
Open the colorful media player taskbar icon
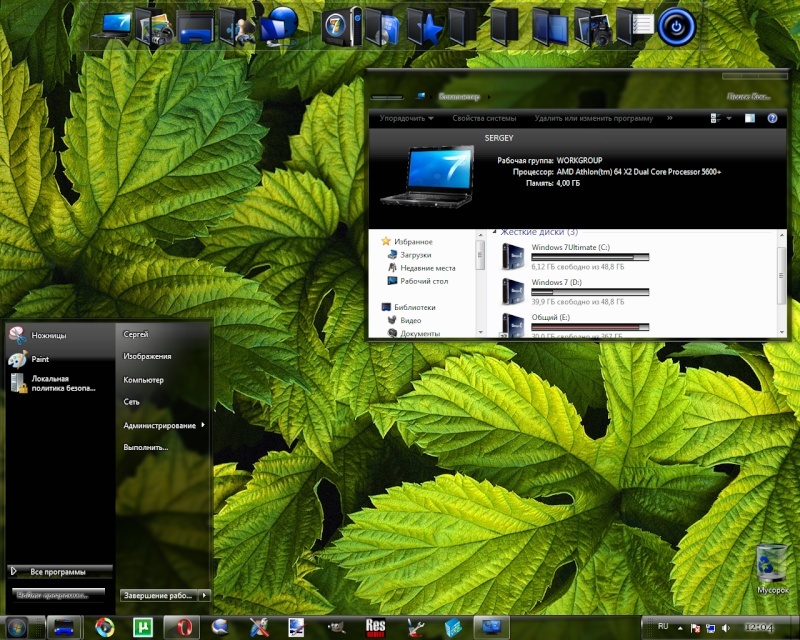coord(105,628)
